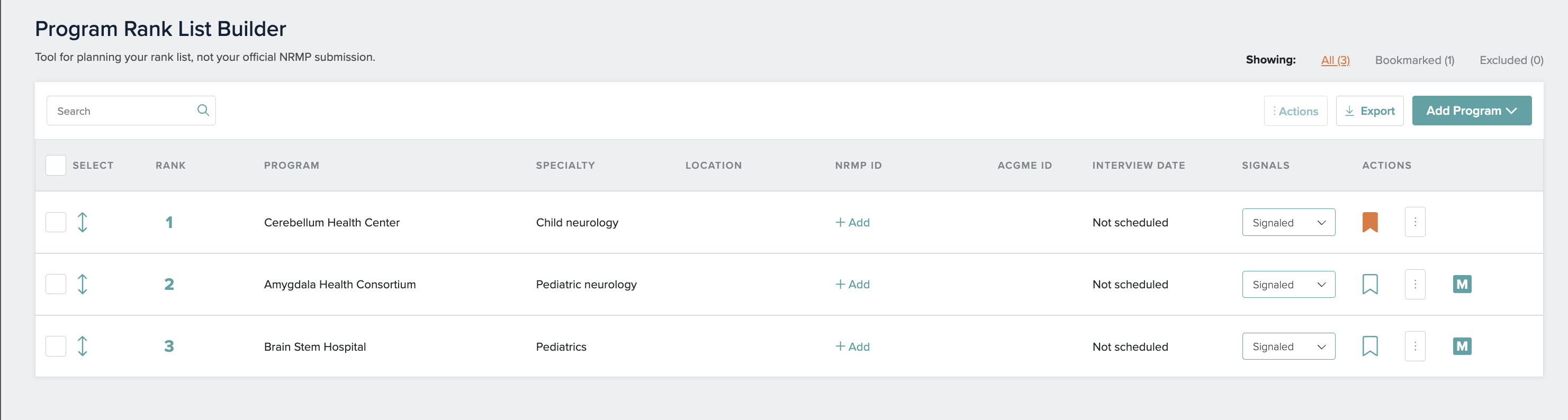1568x420 pixels.
Task: Select the Brain Stem Hospital checkbox
Action: tap(56, 346)
